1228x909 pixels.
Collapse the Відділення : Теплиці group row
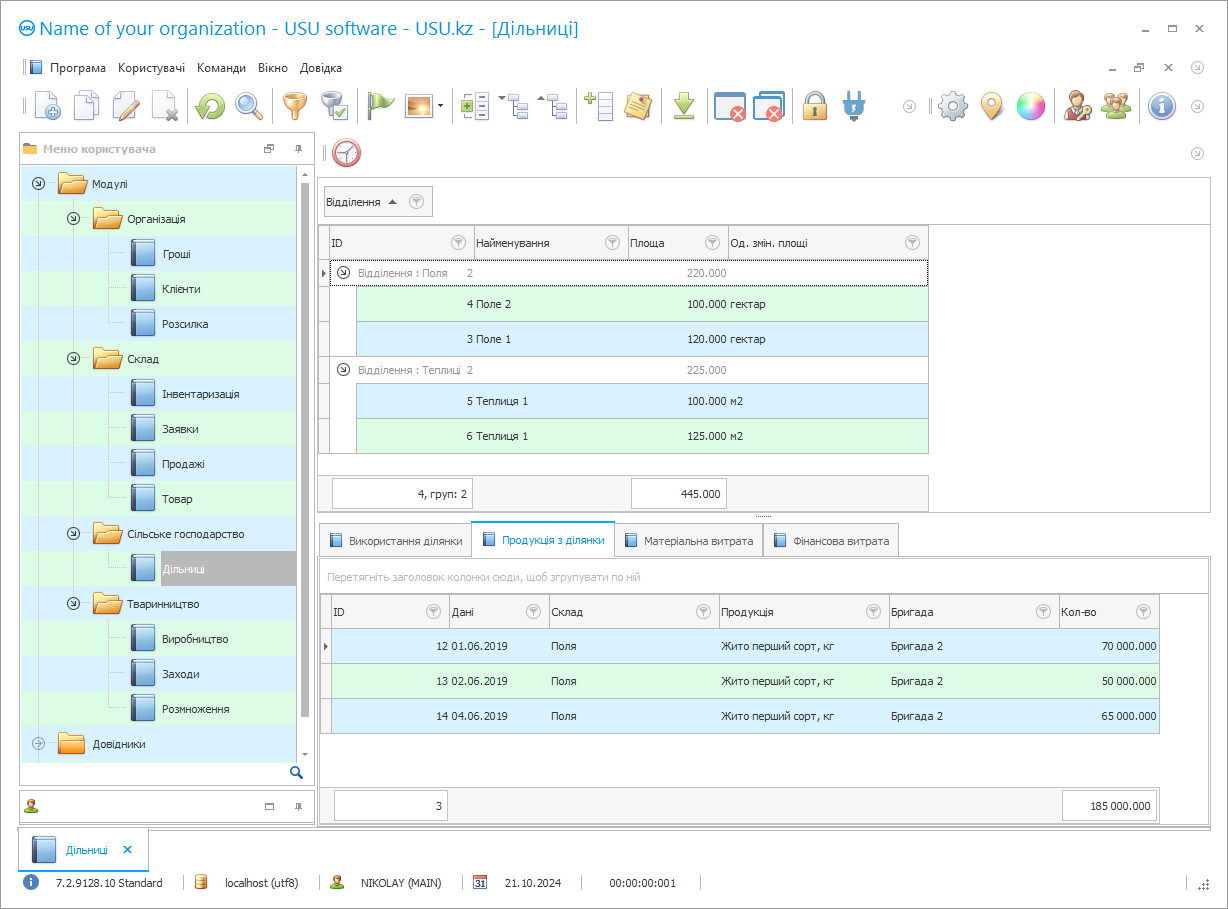click(x=343, y=370)
